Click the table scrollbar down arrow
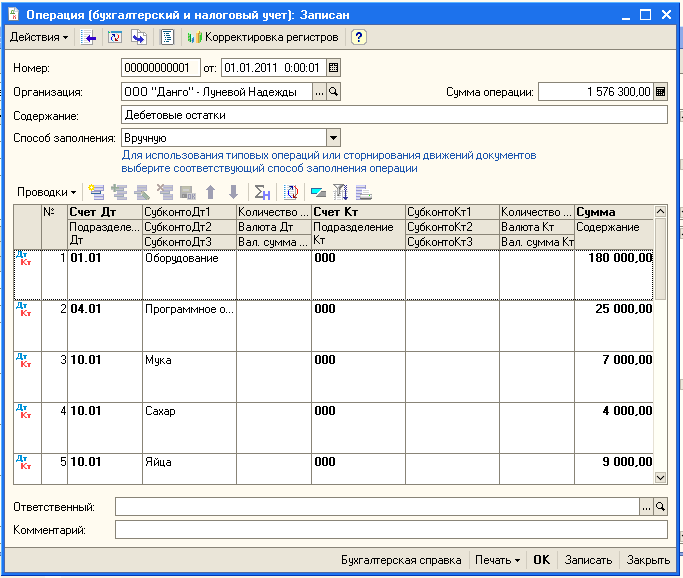Screen dimensions: 683x578 click(x=660, y=478)
